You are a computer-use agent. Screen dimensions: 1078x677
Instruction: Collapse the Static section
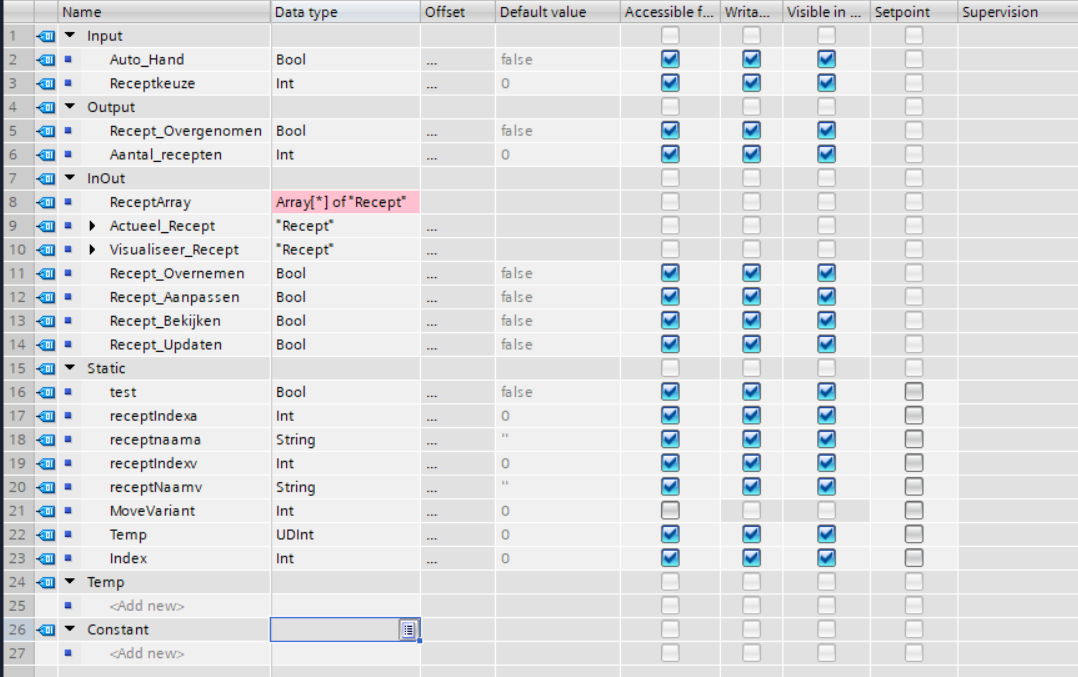pyautogui.click(x=70, y=369)
